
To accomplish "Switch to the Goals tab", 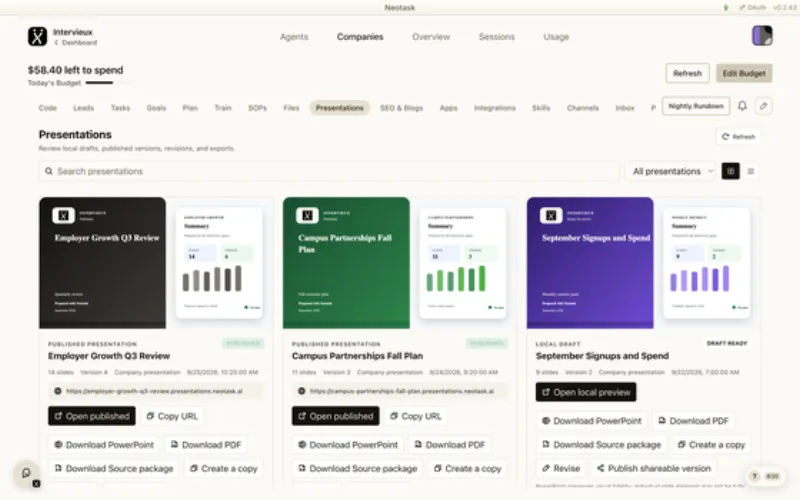I will click(156, 108).
